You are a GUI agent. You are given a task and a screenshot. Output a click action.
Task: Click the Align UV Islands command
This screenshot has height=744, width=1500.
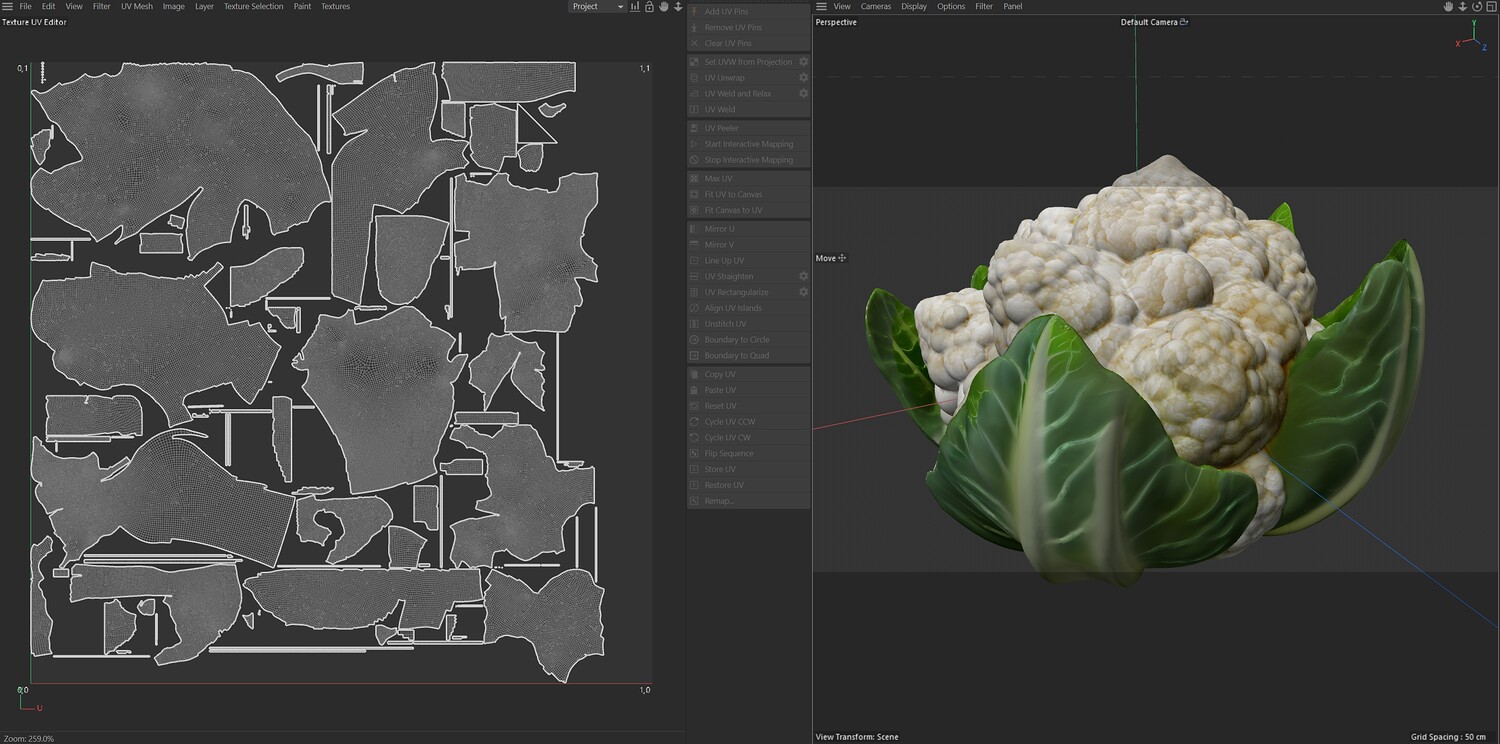[x=748, y=309]
